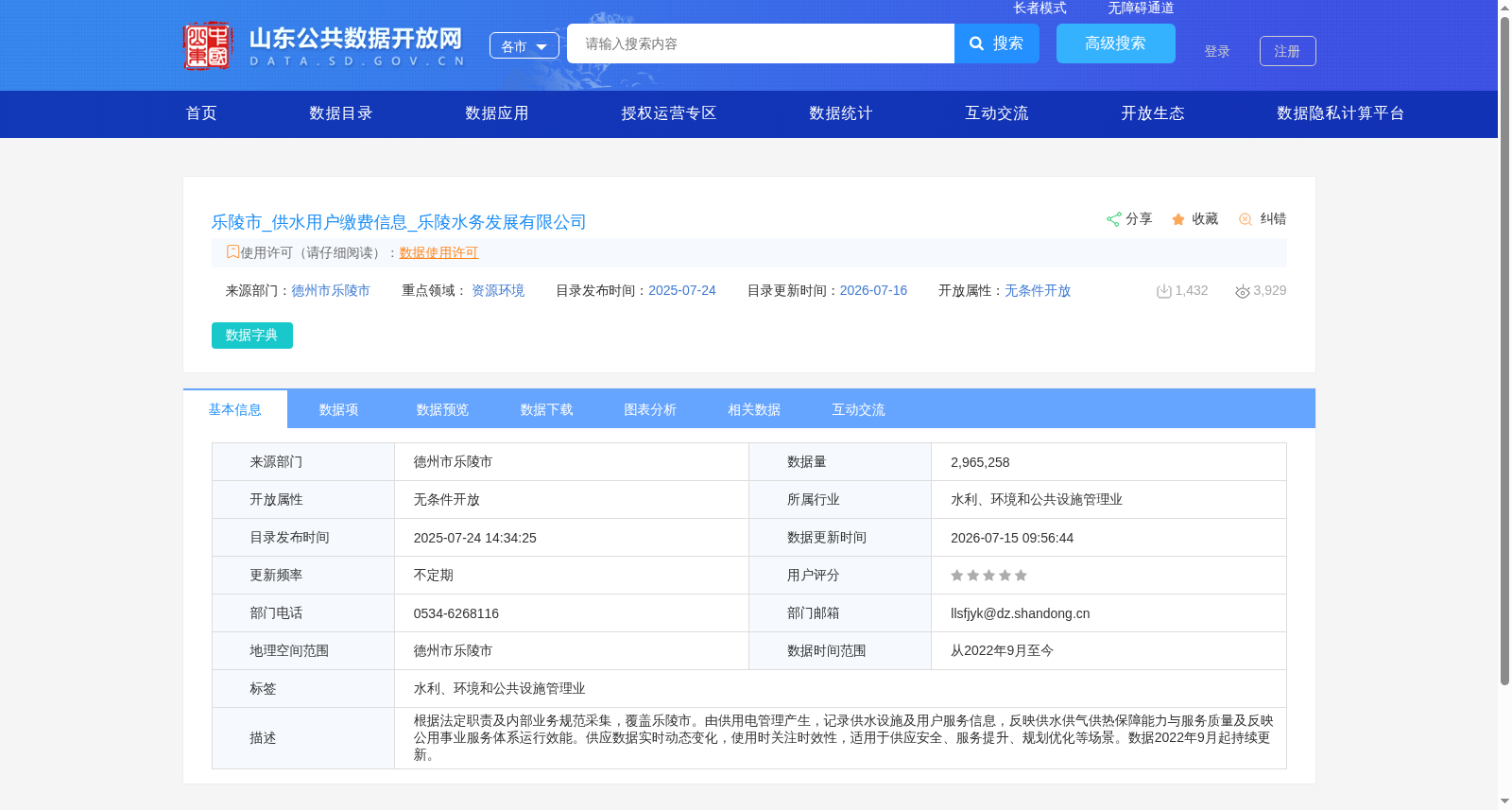1512x810 pixels.
Task: Open 授权运营专区 navigation item
Action: (x=669, y=113)
